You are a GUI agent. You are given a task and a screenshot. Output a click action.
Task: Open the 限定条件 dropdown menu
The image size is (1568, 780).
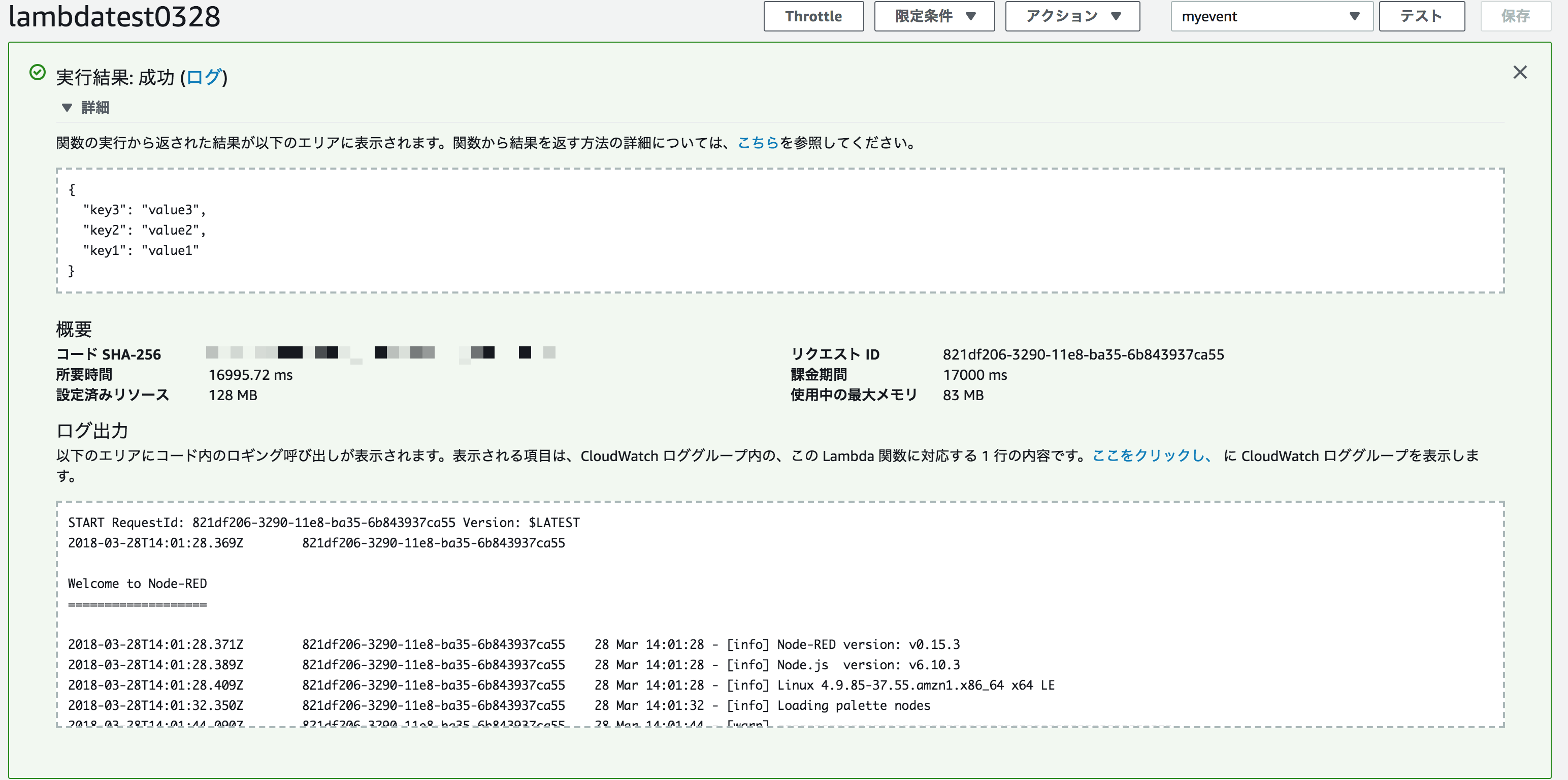tap(934, 16)
